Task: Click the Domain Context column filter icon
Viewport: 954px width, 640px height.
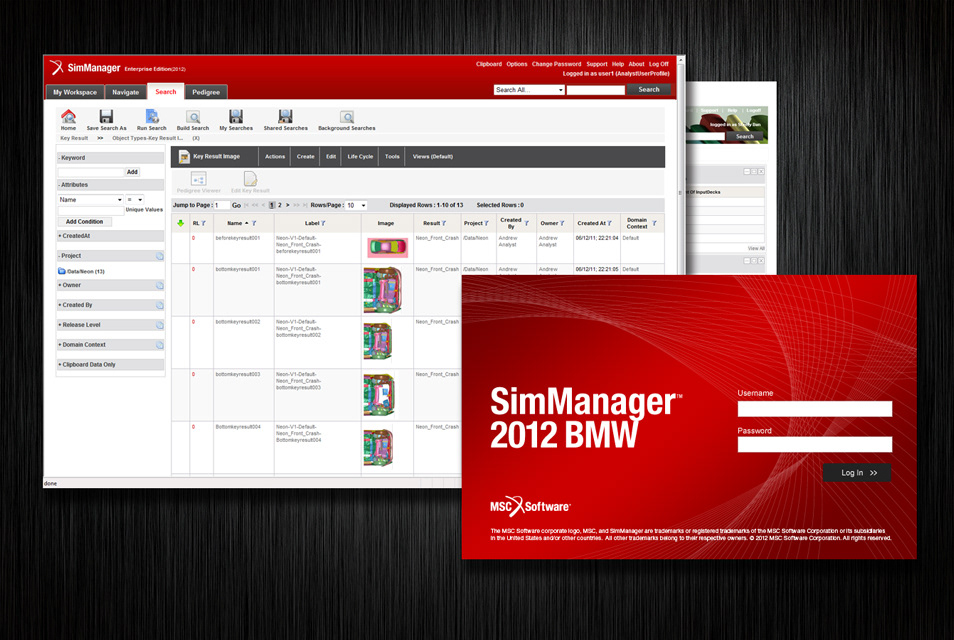Action: pos(654,223)
